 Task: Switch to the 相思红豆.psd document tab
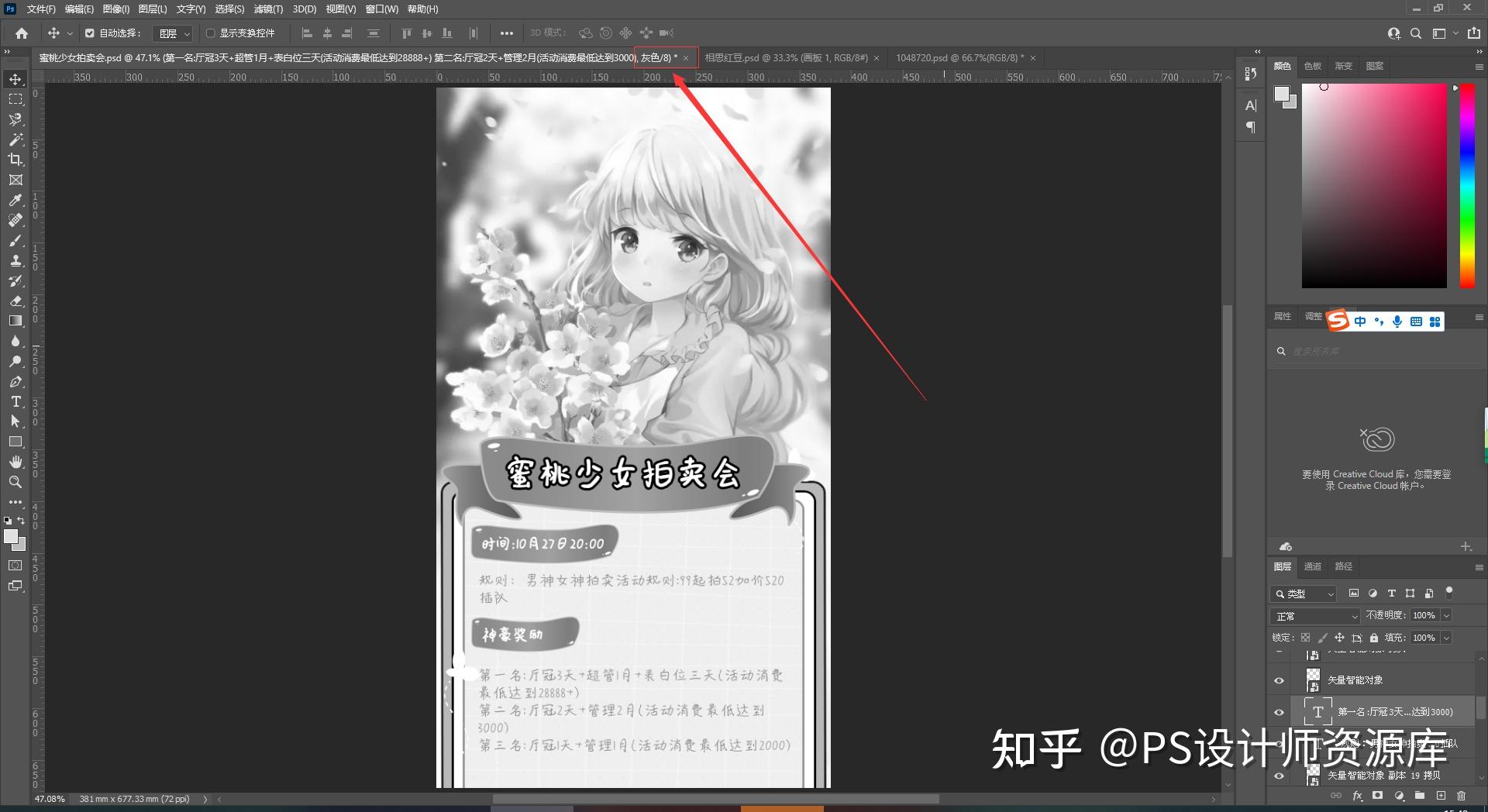click(x=785, y=57)
